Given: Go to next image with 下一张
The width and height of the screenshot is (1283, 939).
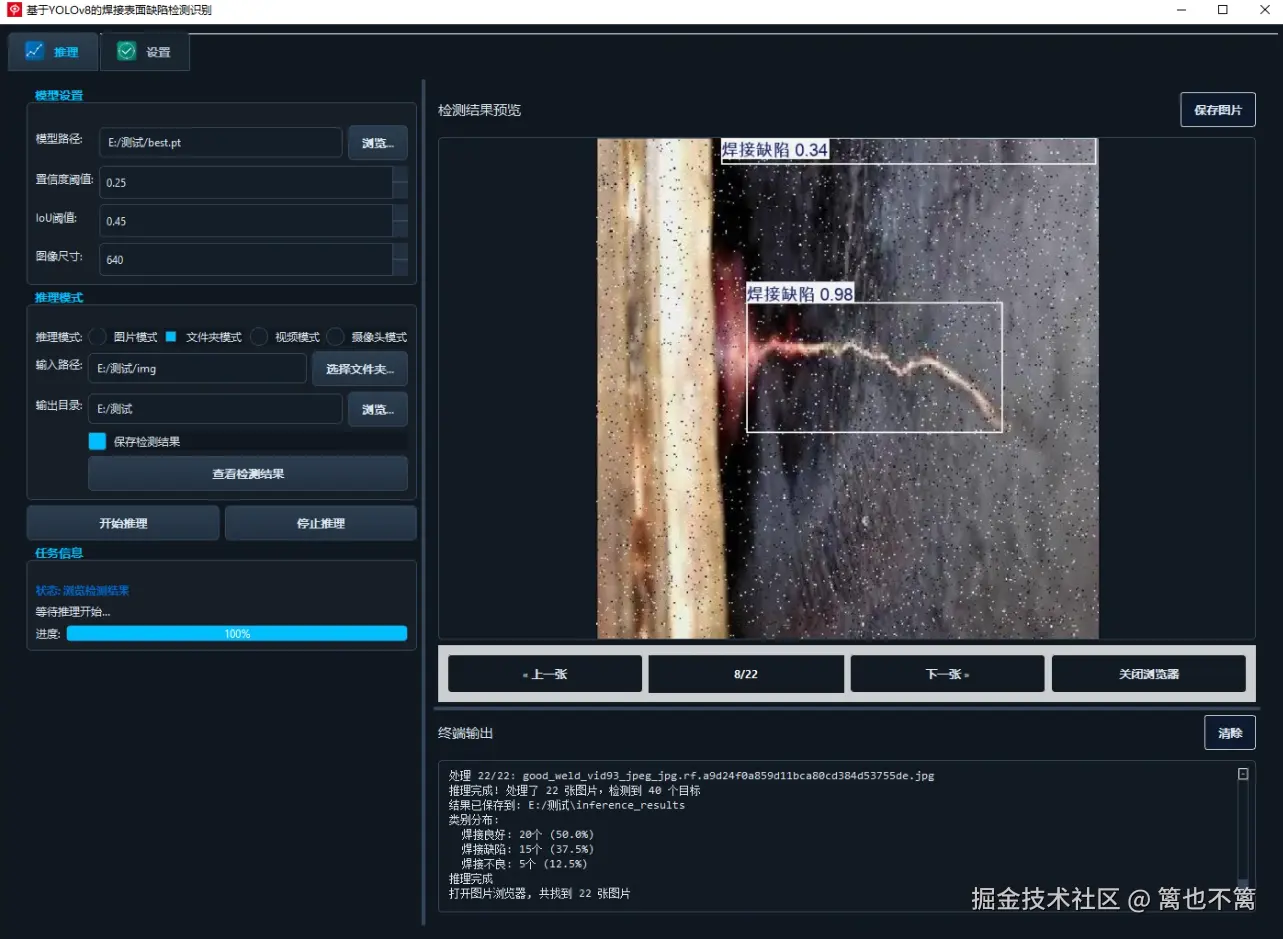Looking at the screenshot, I should pos(945,673).
